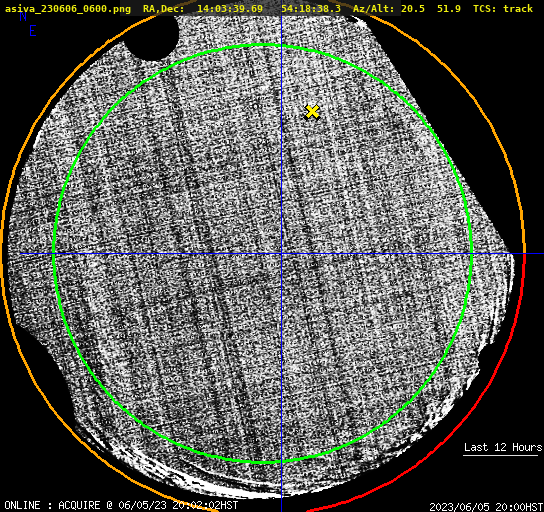Click the blue E east compass label
The height and width of the screenshot is (512, 544).
point(33,31)
